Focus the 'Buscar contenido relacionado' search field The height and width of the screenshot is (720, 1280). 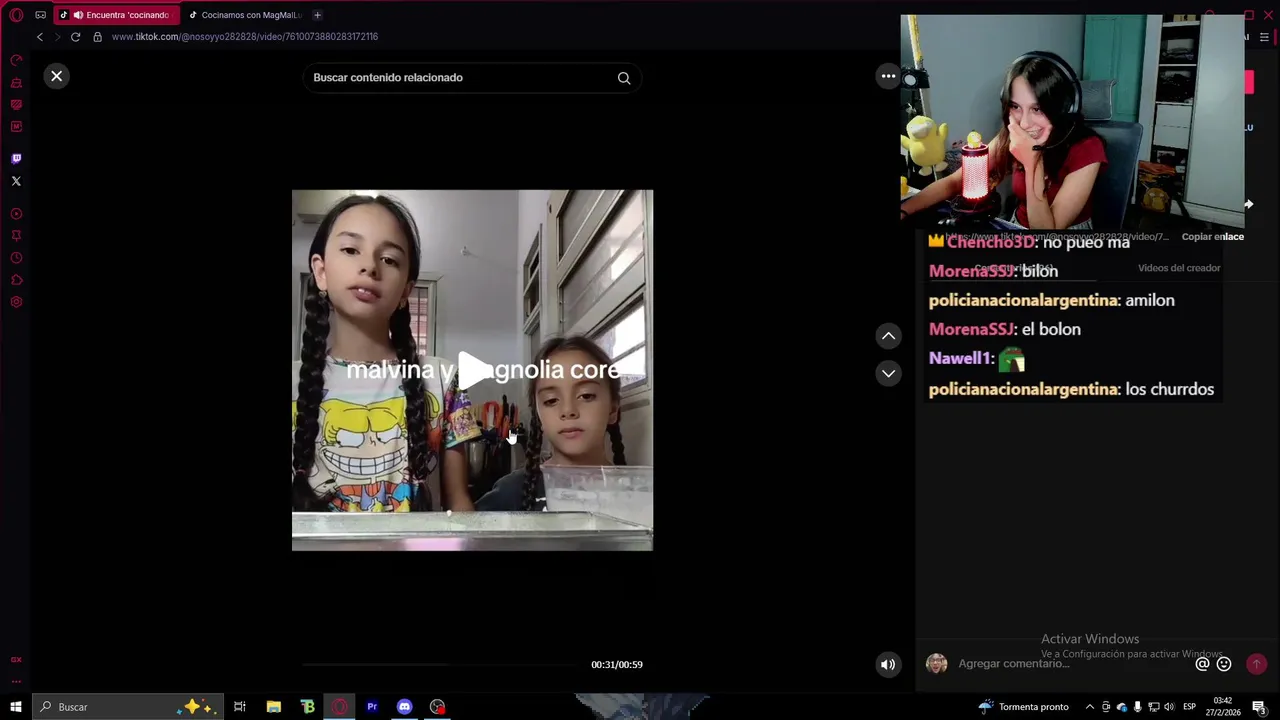coord(472,78)
